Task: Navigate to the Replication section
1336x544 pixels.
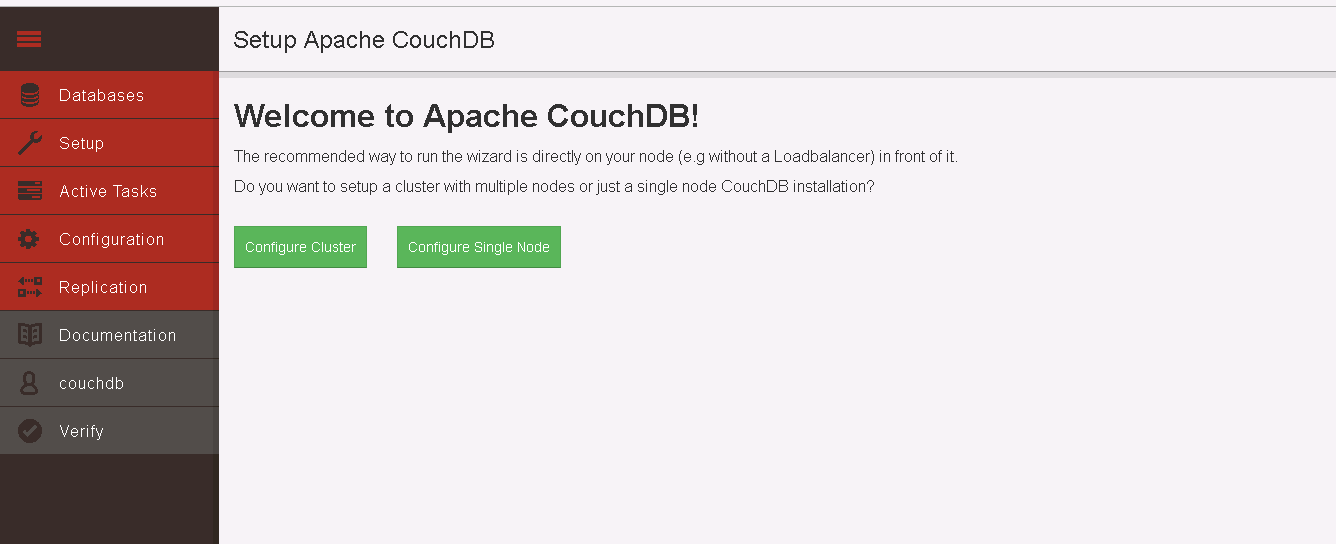Action: click(x=103, y=287)
